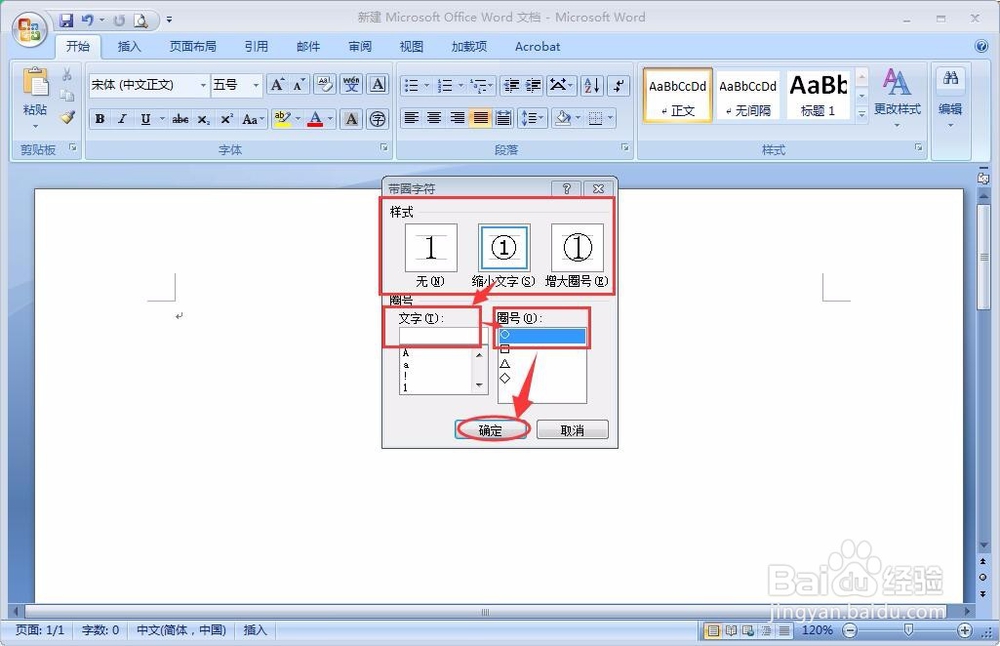Open borders dropdown arrow
The image size is (1000, 646).
tap(610, 118)
